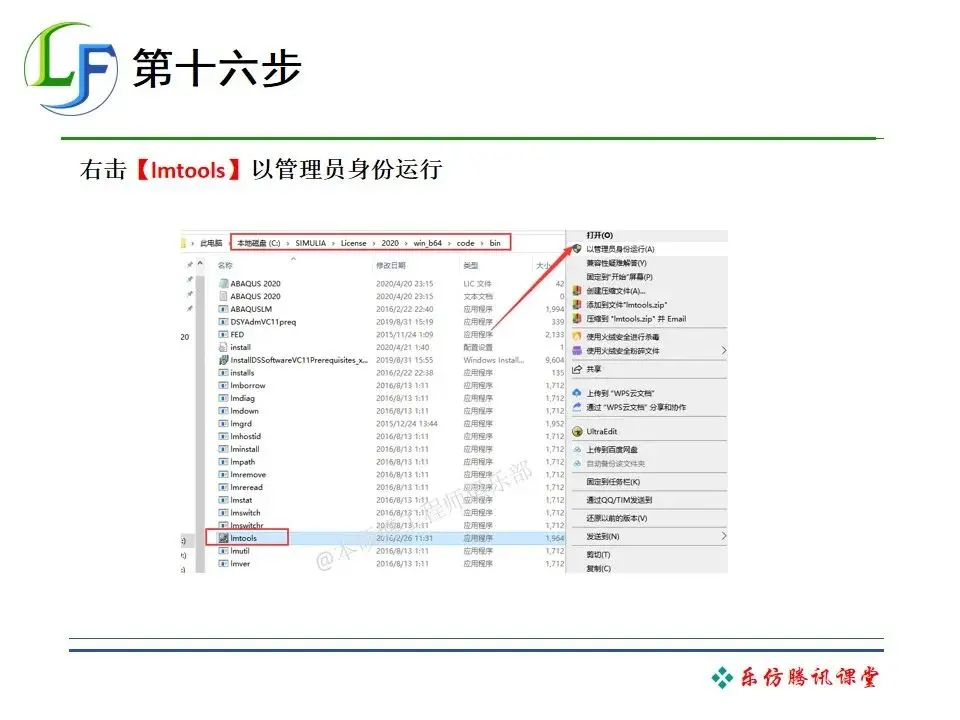Click the chevron after License in the address bar
Viewport: 960px width, 720px height.
tap(374, 243)
